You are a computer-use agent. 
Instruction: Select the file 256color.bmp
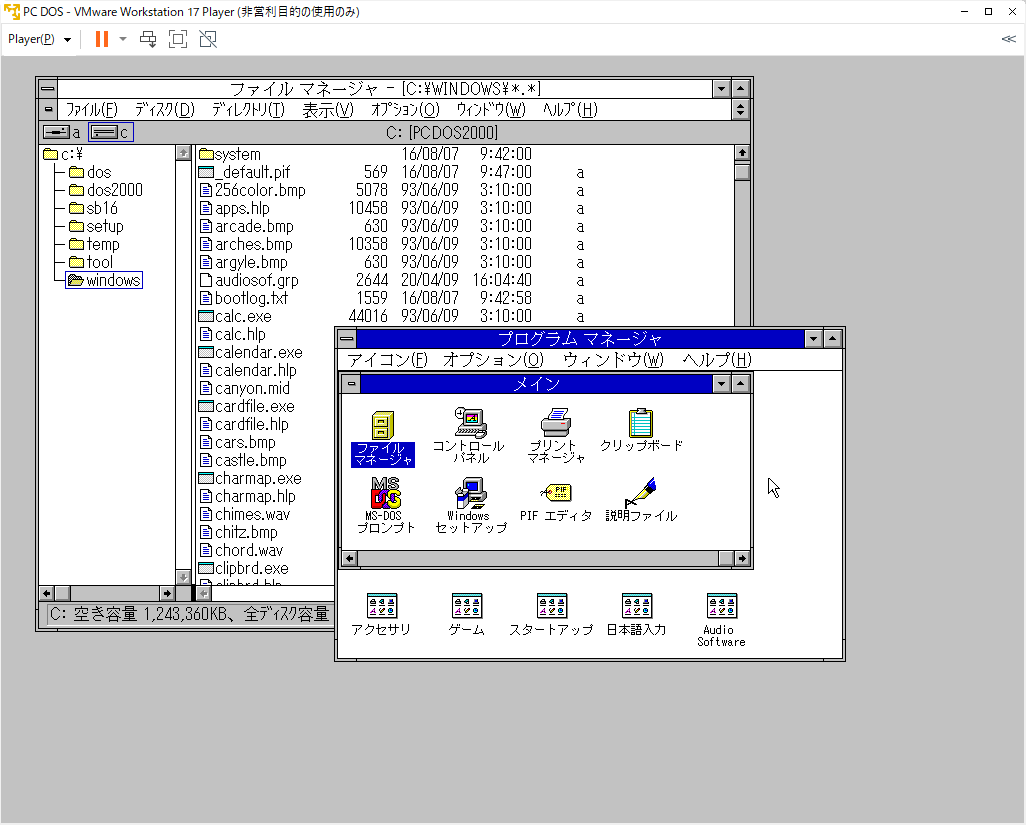(x=253, y=190)
